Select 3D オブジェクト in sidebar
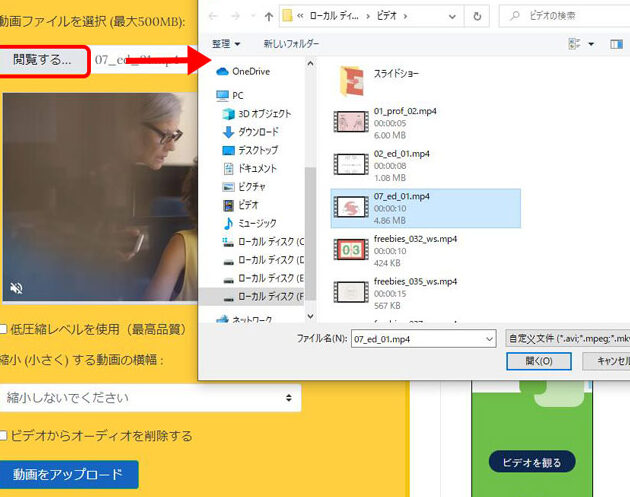The height and width of the screenshot is (497, 630). (264, 114)
